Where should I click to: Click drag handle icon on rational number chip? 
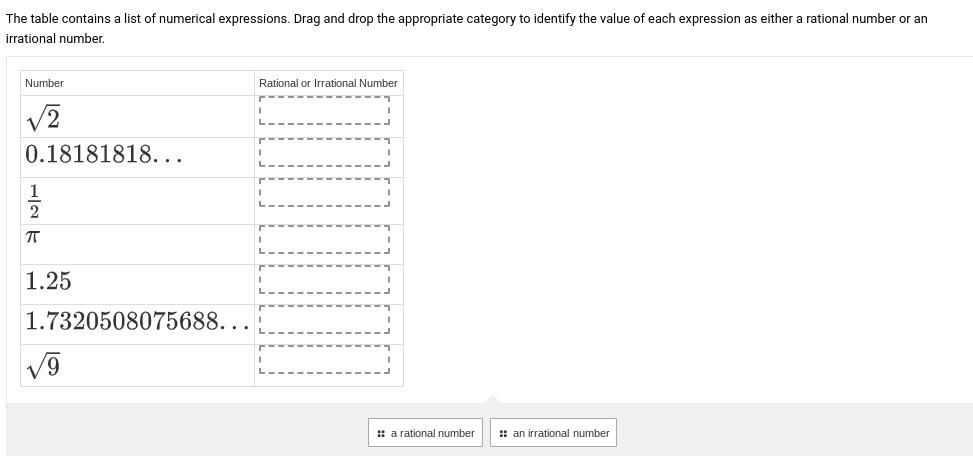tap(381, 433)
